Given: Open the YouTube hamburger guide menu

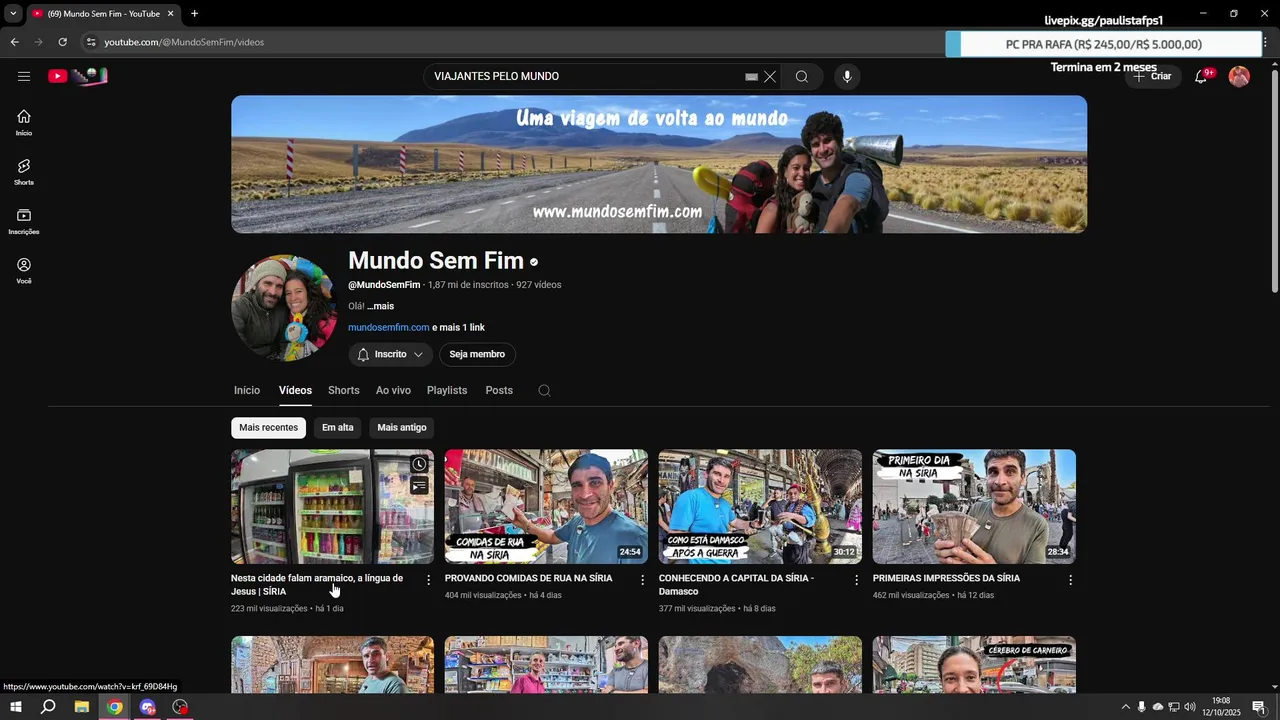Looking at the screenshot, I should [24, 76].
